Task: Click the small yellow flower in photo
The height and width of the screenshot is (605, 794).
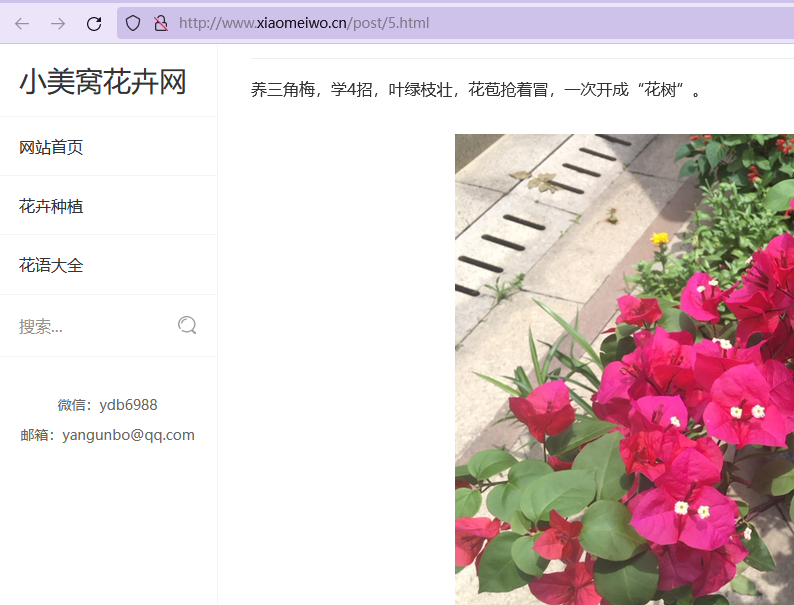Action: point(659,238)
